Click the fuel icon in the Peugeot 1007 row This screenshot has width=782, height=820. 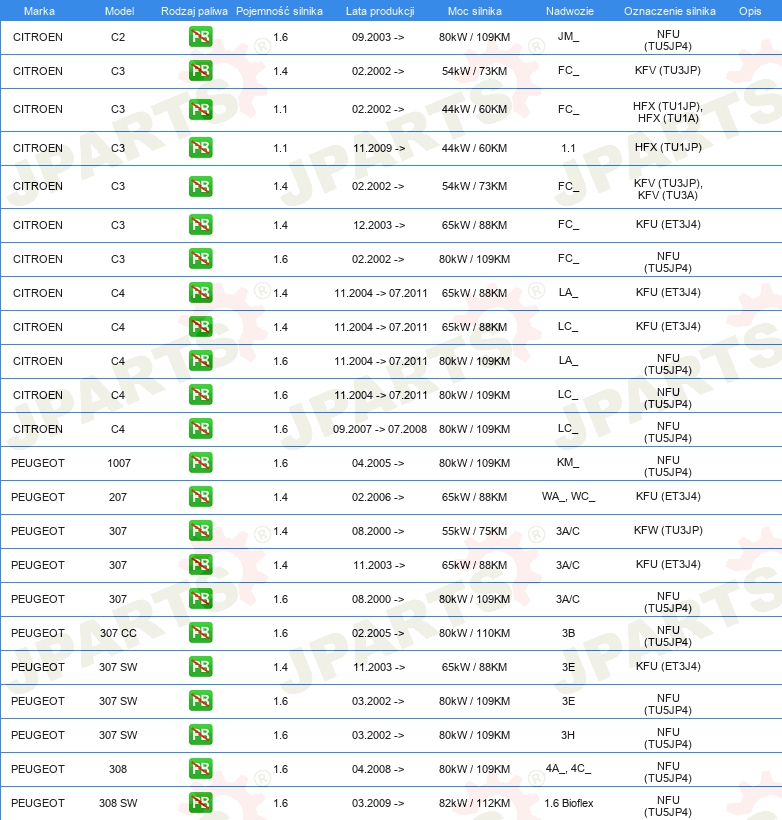tap(200, 463)
